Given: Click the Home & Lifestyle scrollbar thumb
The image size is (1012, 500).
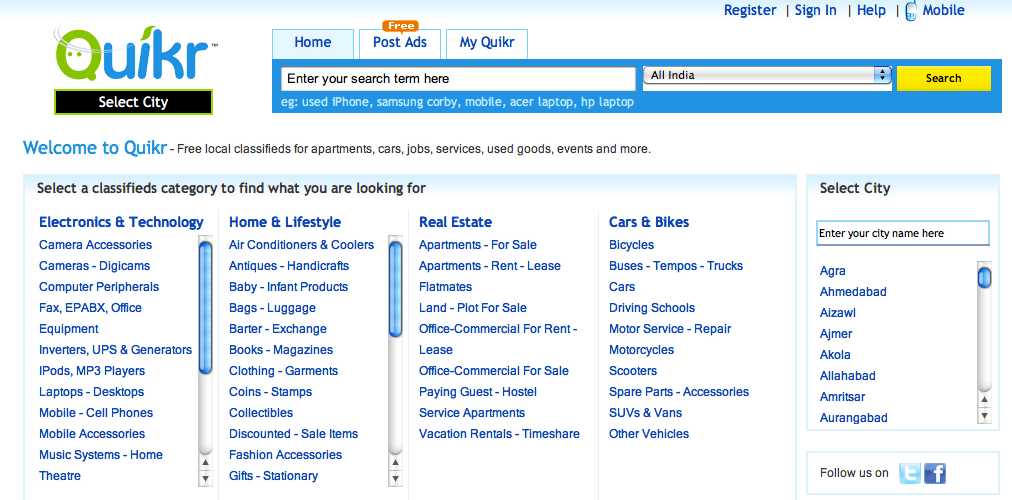Looking at the screenshot, I should (396, 288).
